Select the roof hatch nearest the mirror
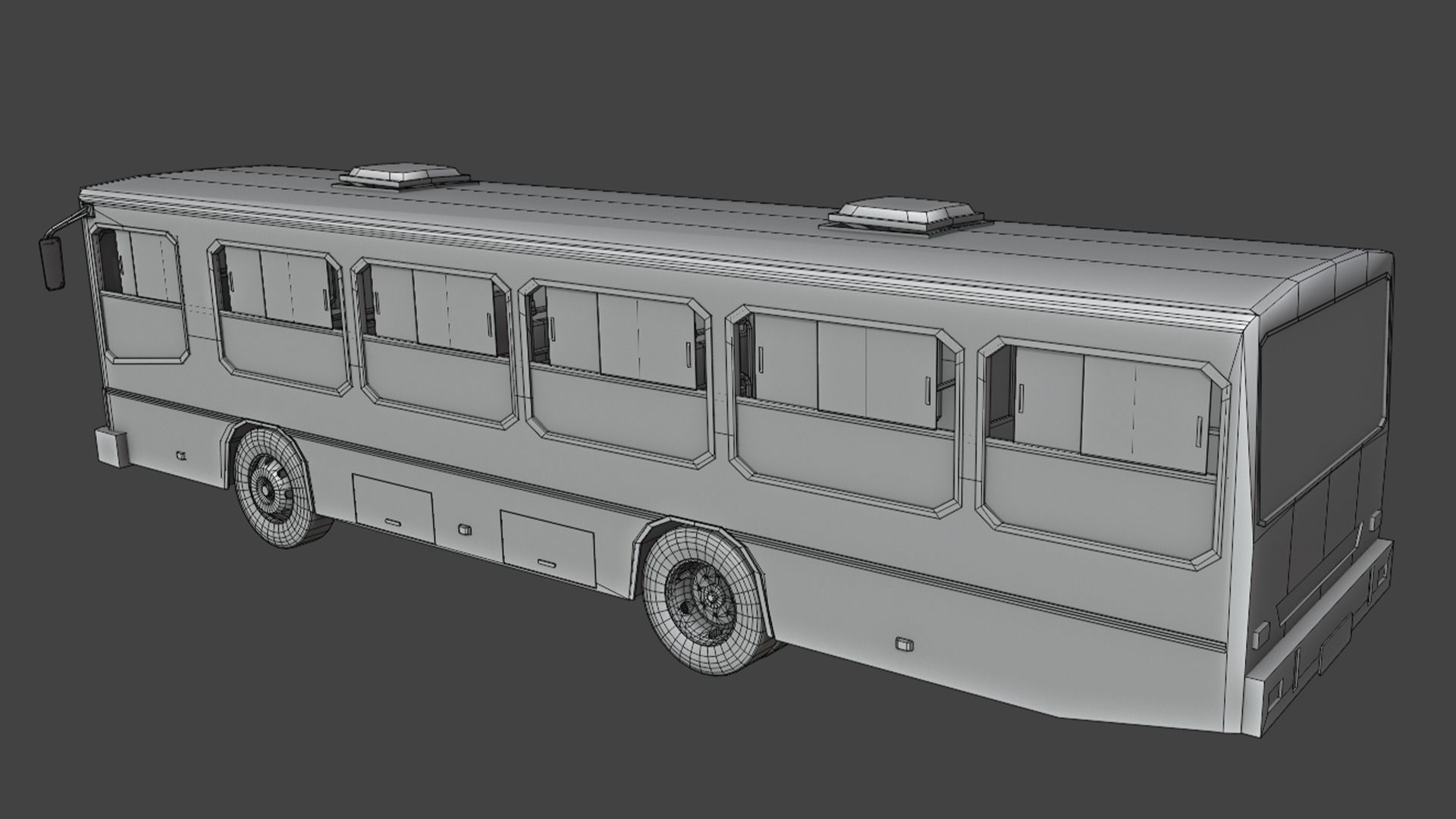1456x819 pixels. click(x=404, y=176)
